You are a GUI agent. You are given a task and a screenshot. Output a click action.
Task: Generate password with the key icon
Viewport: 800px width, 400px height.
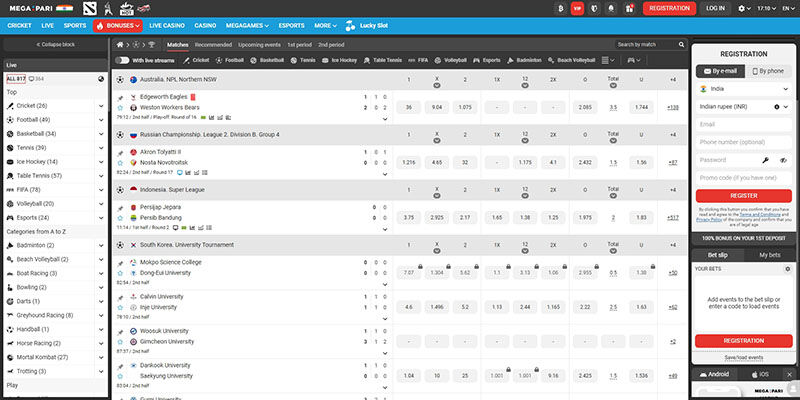(x=765, y=160)
